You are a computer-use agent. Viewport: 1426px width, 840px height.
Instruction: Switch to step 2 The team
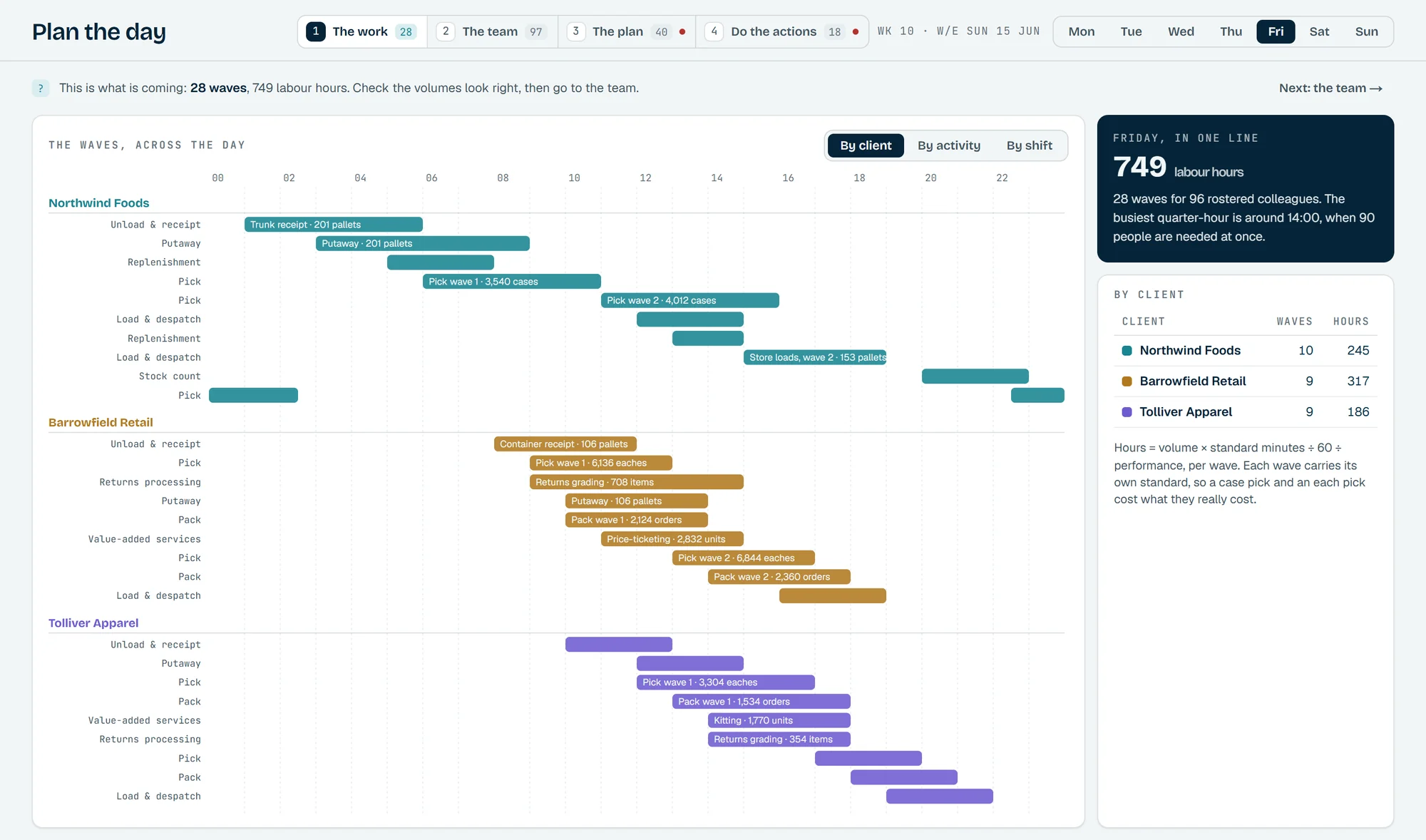point(493,31)
